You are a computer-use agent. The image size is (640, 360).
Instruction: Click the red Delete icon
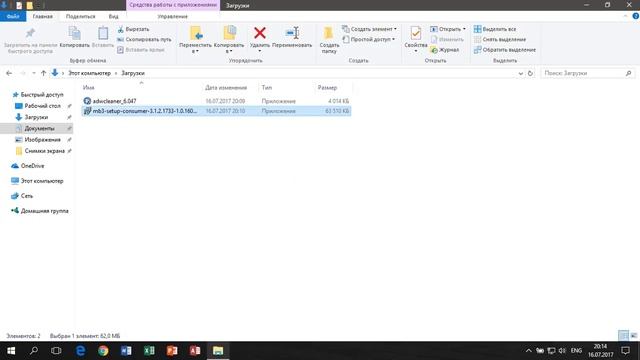[260, 33]
